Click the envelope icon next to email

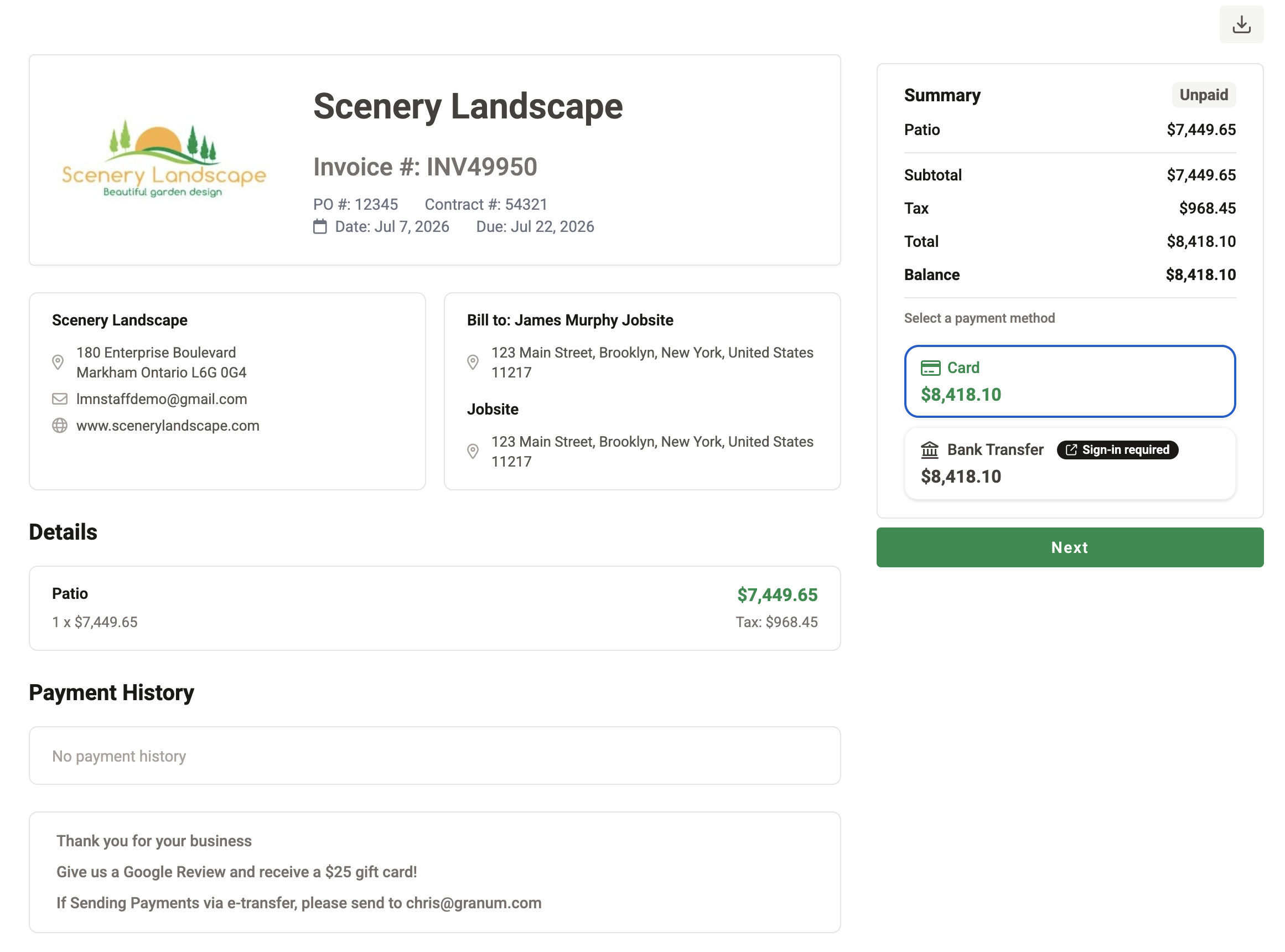click(x=59, y=399)
